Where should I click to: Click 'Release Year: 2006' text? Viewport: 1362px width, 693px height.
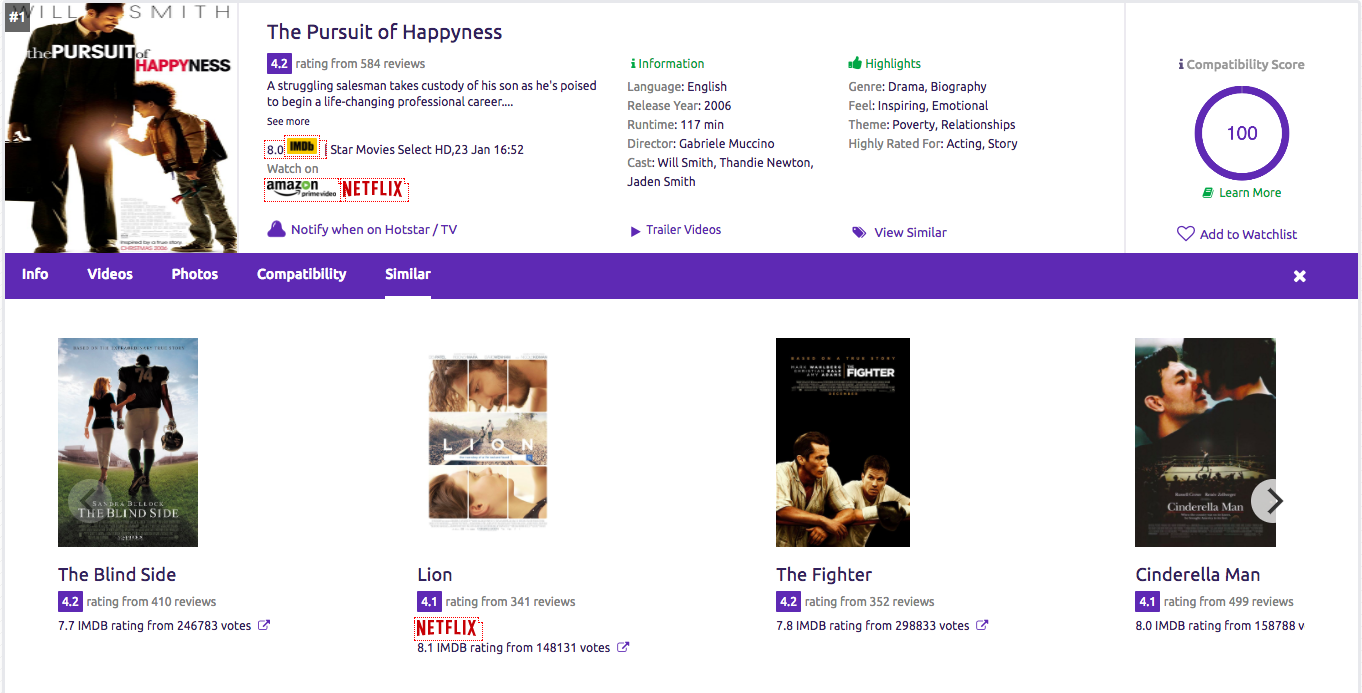click(x=679, y=106)
